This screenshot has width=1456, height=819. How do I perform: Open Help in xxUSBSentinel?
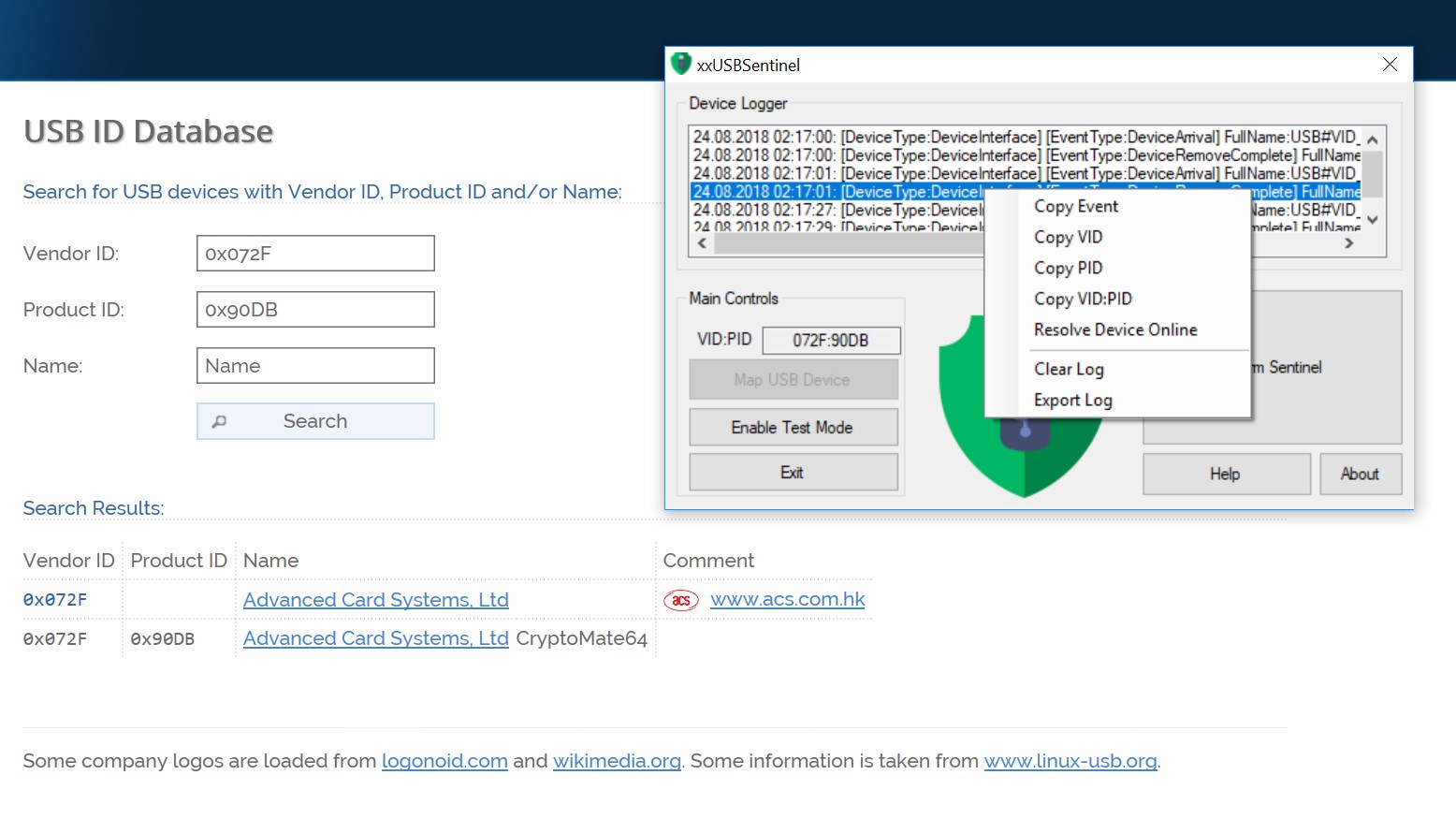[1226, 475]
